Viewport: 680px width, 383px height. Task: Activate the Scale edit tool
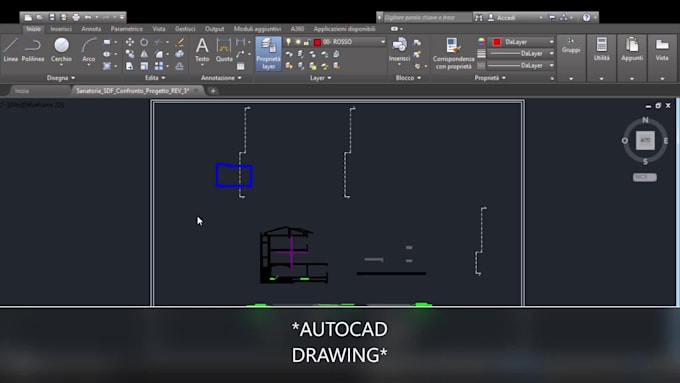(144, 66)
